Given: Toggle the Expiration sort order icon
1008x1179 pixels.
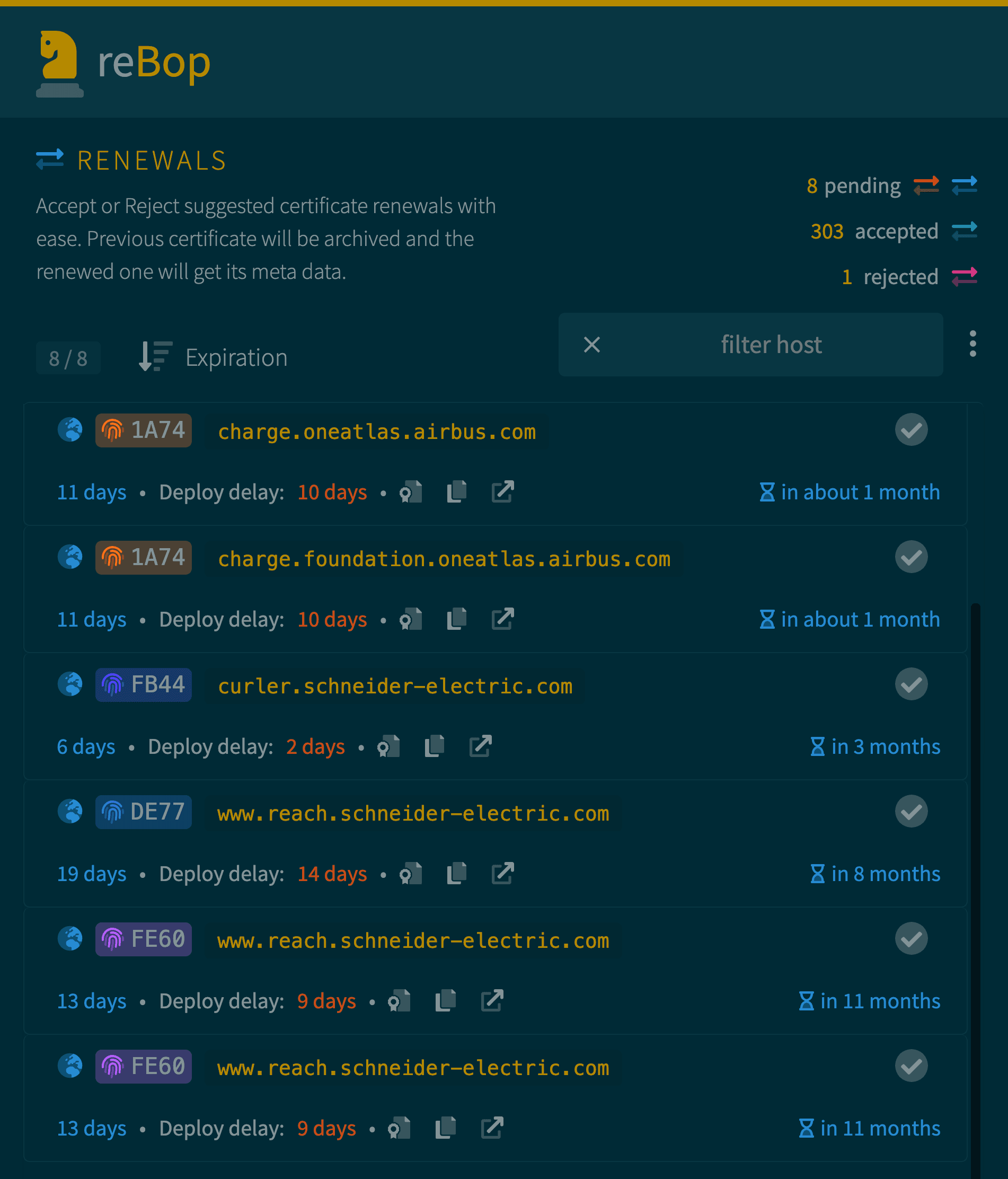Looking at the screenshot, I should pos(155,357).
